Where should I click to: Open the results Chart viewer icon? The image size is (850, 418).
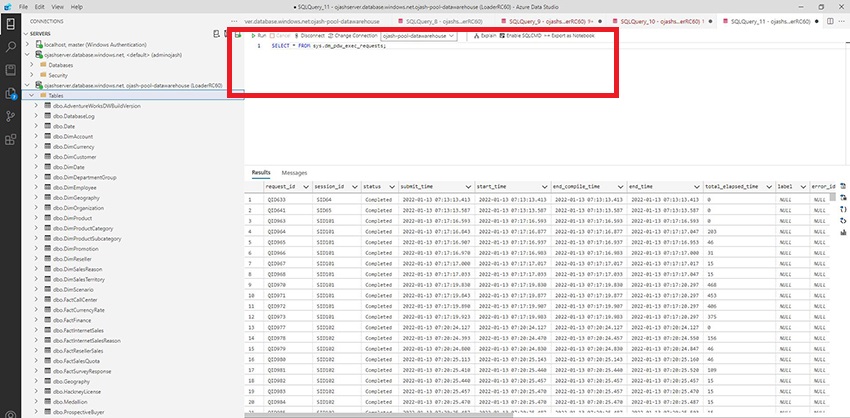pyautogui.click(x=843, y=233)
